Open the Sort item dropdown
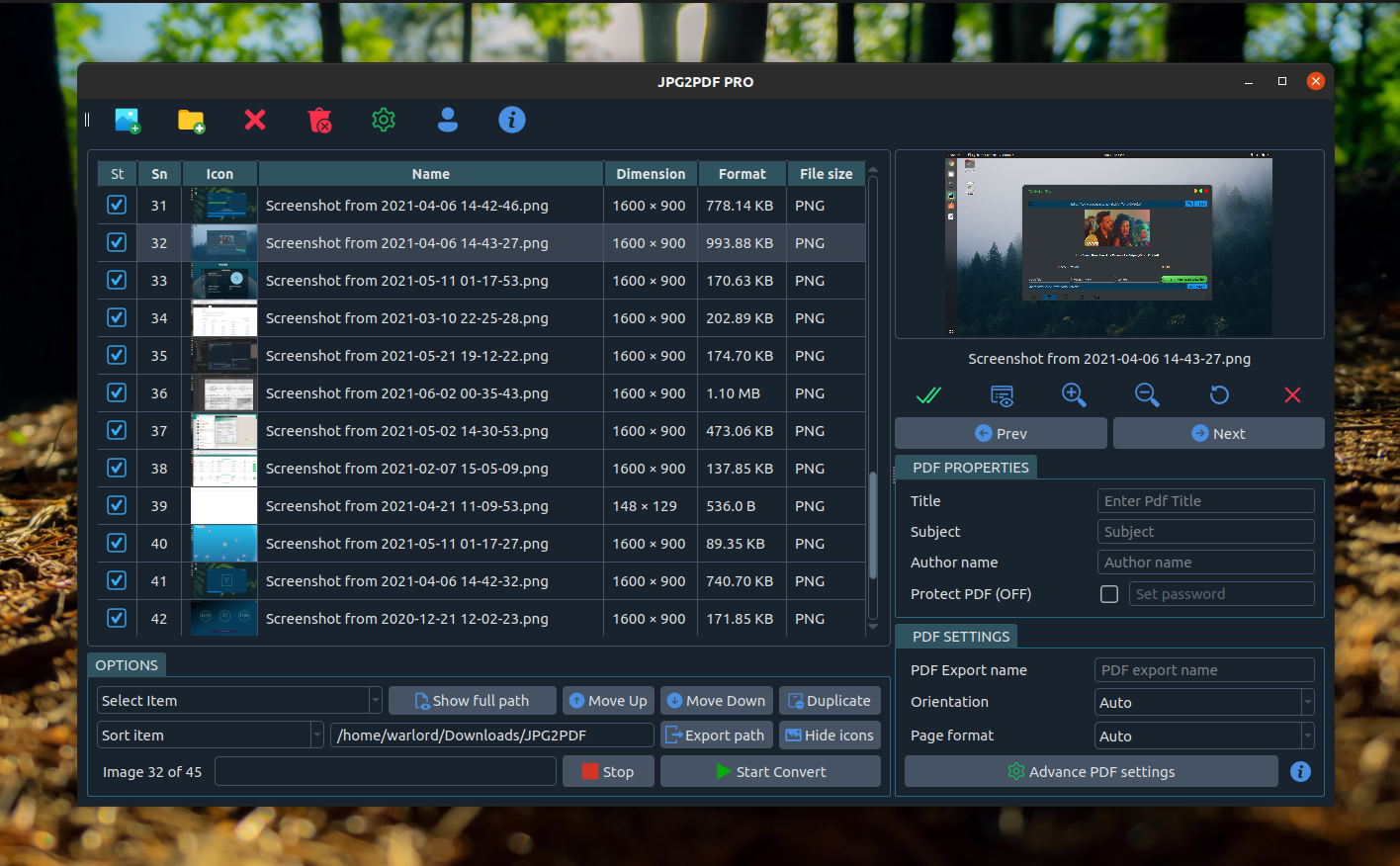The image size is (1400, 866). 211,736
